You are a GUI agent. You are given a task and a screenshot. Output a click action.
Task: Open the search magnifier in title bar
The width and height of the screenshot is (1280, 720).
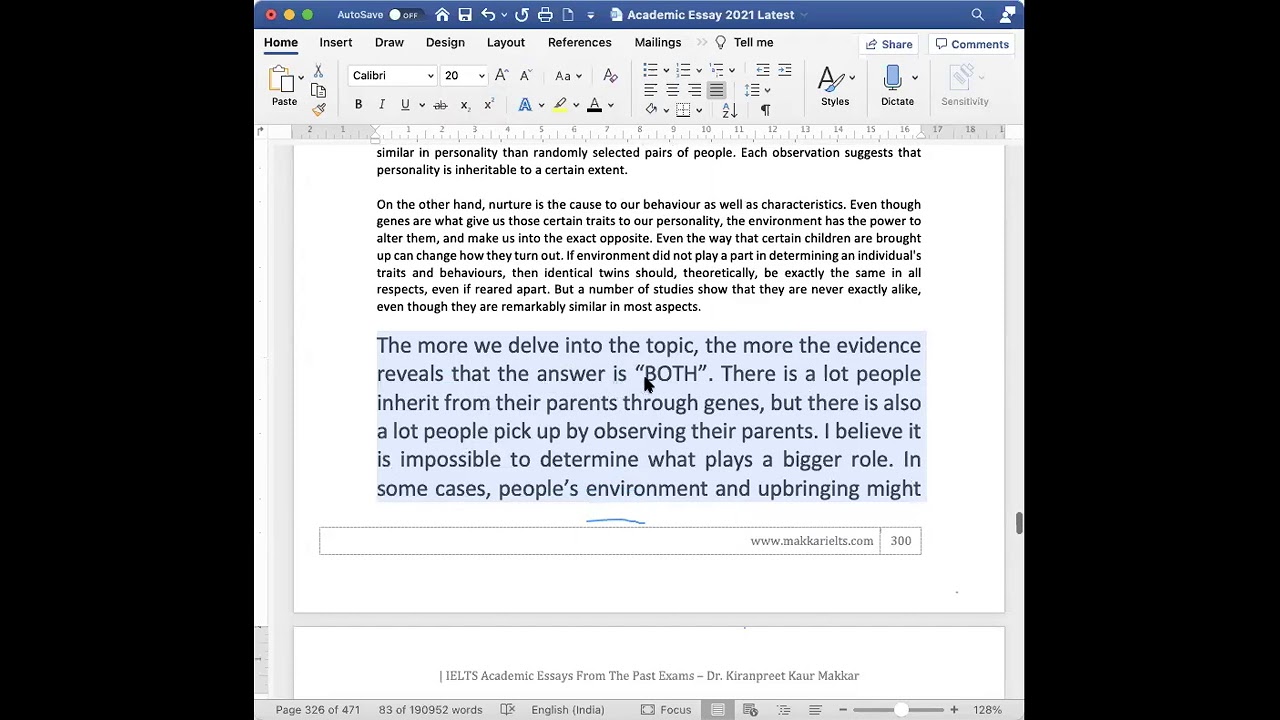[x=977, y=14]
